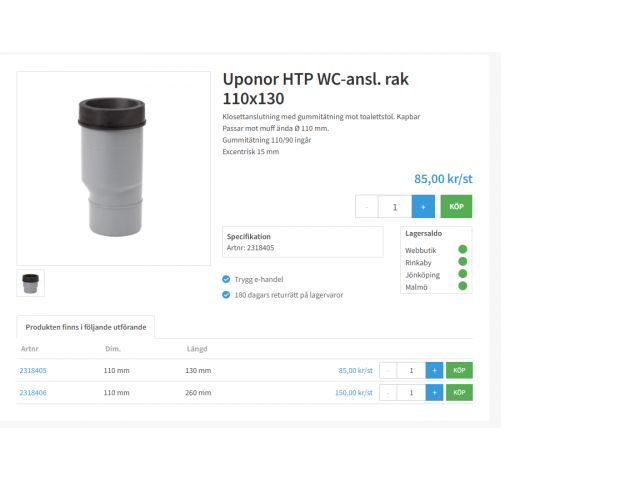This screenshot has height=480, width=640.
Task: Click the main quantity input field
Action: pos(394,206)
